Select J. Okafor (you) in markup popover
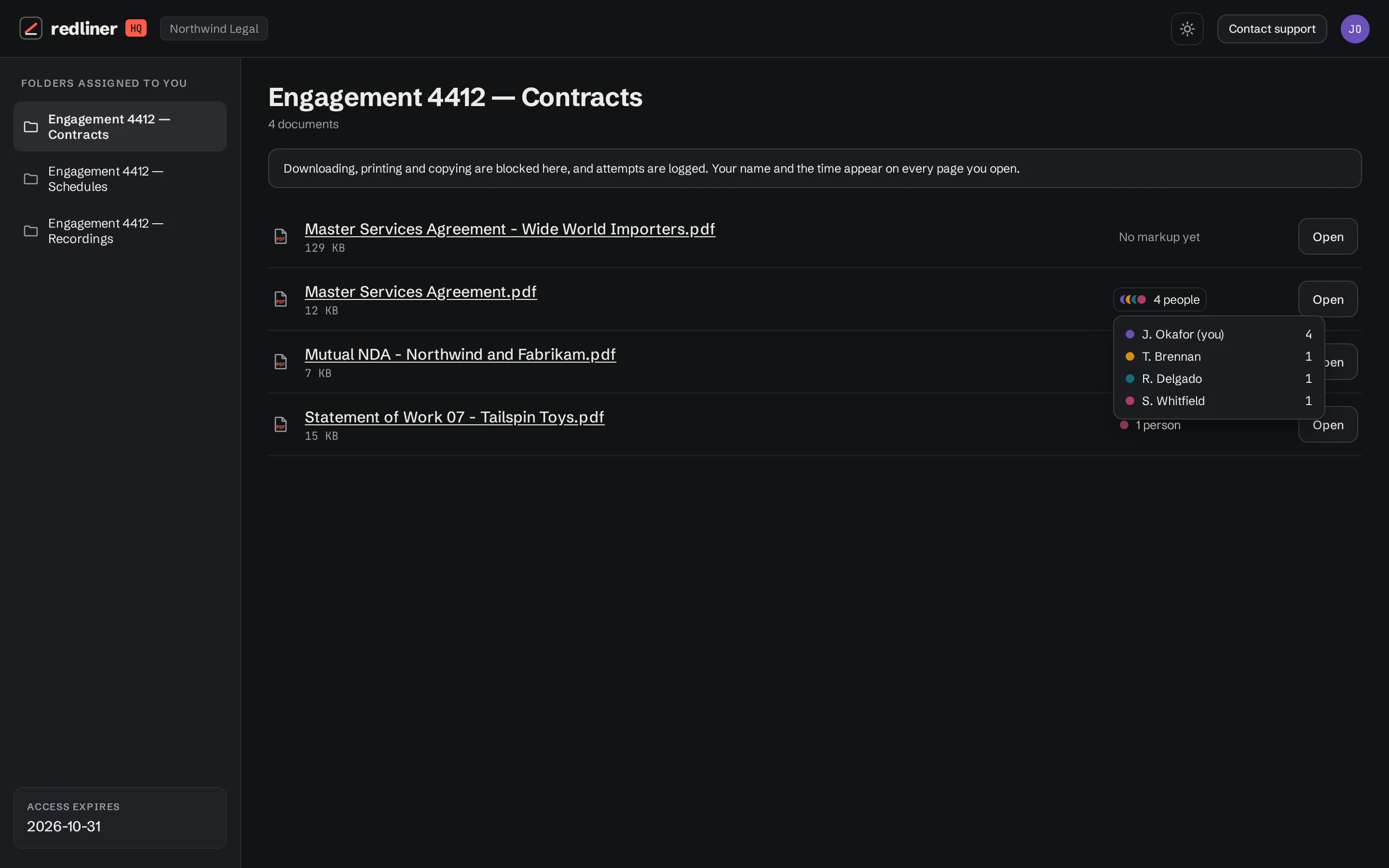The image size is (1389, 868). (x=1219, y=334)
